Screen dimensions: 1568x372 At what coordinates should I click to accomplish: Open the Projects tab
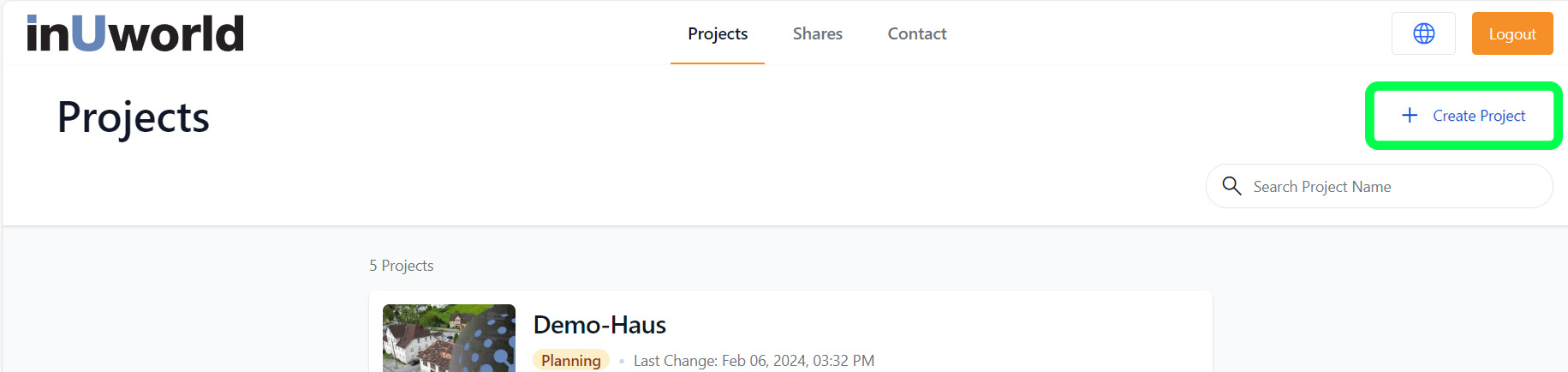coord(718,33)
